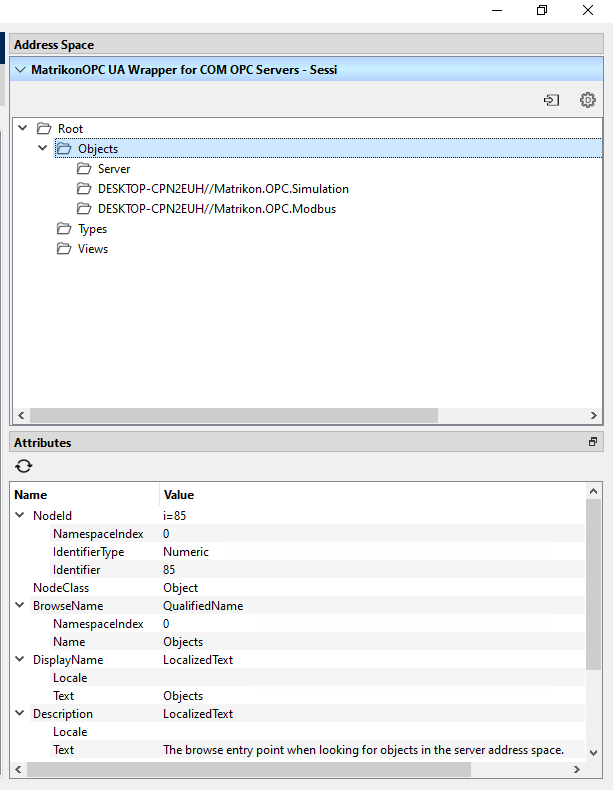Click attributes vertical scrollbar thumb

coord(593,584)
